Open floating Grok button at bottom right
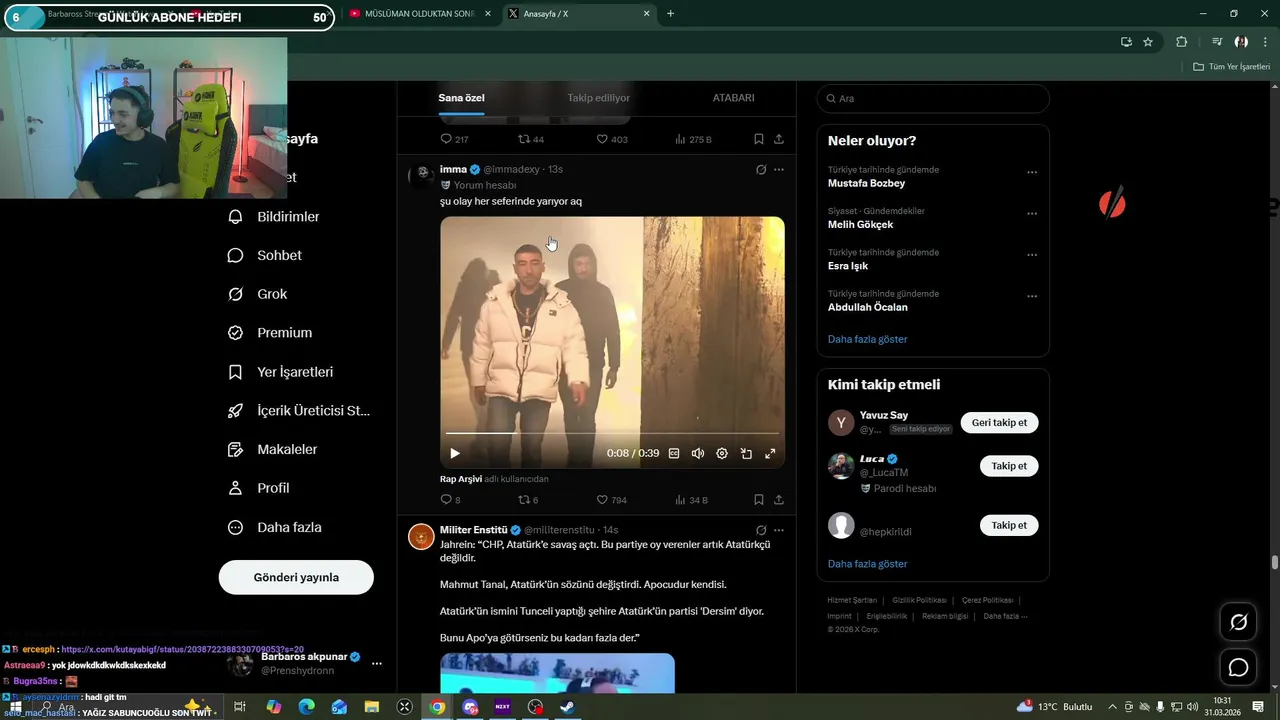The width and height of the screenshot is (1280, 720). pos(1238,622)
